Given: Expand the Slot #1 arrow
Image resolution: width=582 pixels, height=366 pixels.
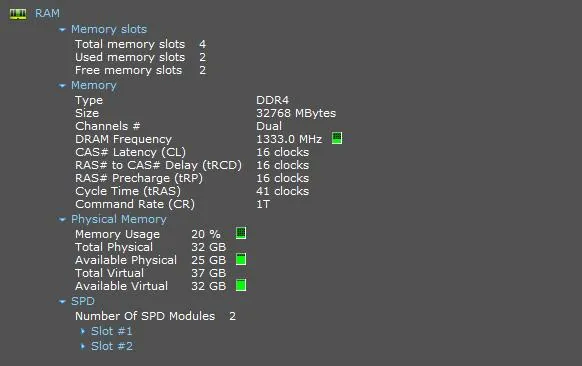Looking at the screenshot, I should pyautogui.click(x=83, y=331).
